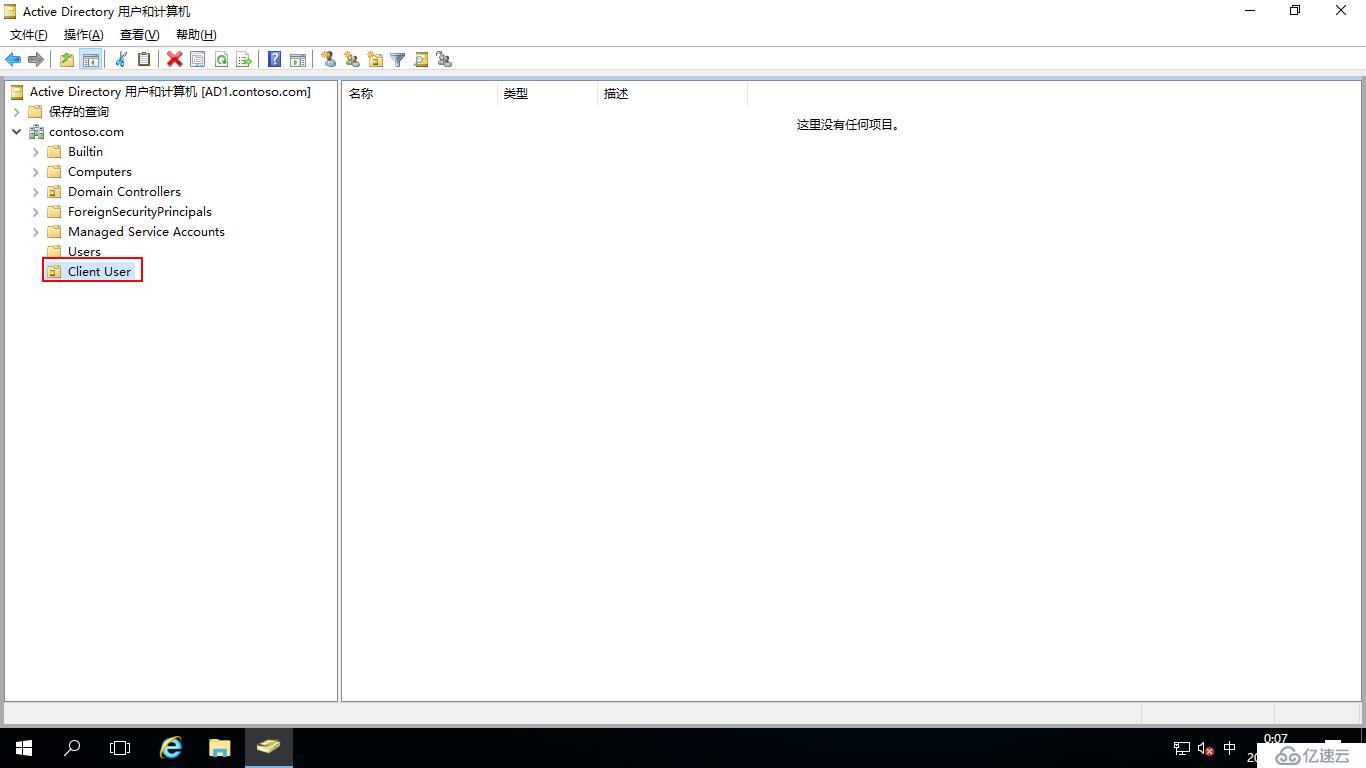The image size is (1366, 768).
Task: Toggle the show/hide action pane icon
Action: pos(298,60)
